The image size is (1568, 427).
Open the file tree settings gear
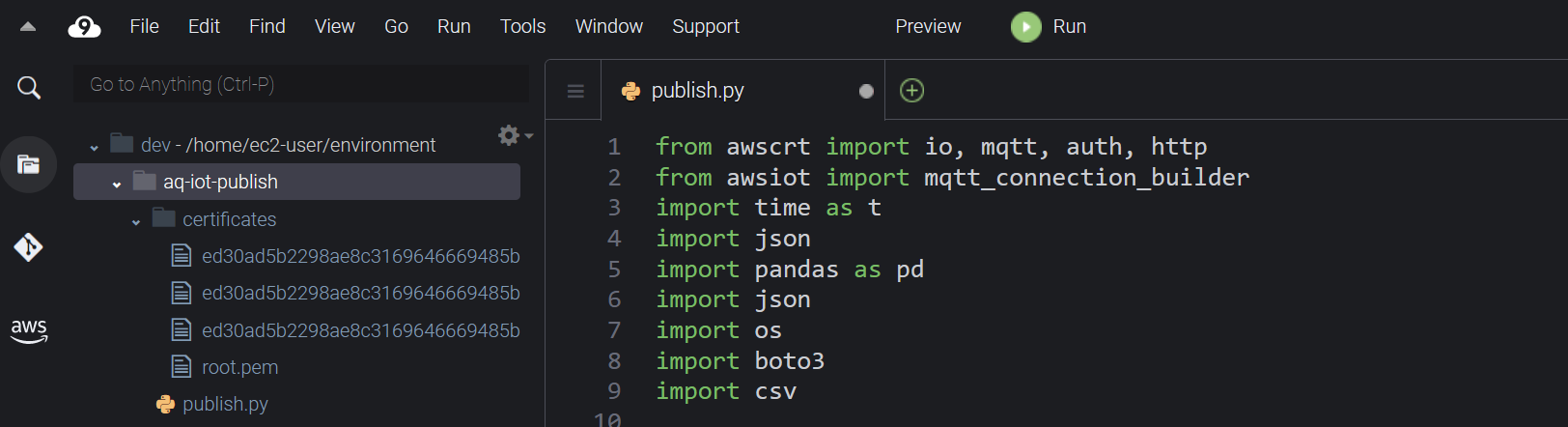(515, 135)
